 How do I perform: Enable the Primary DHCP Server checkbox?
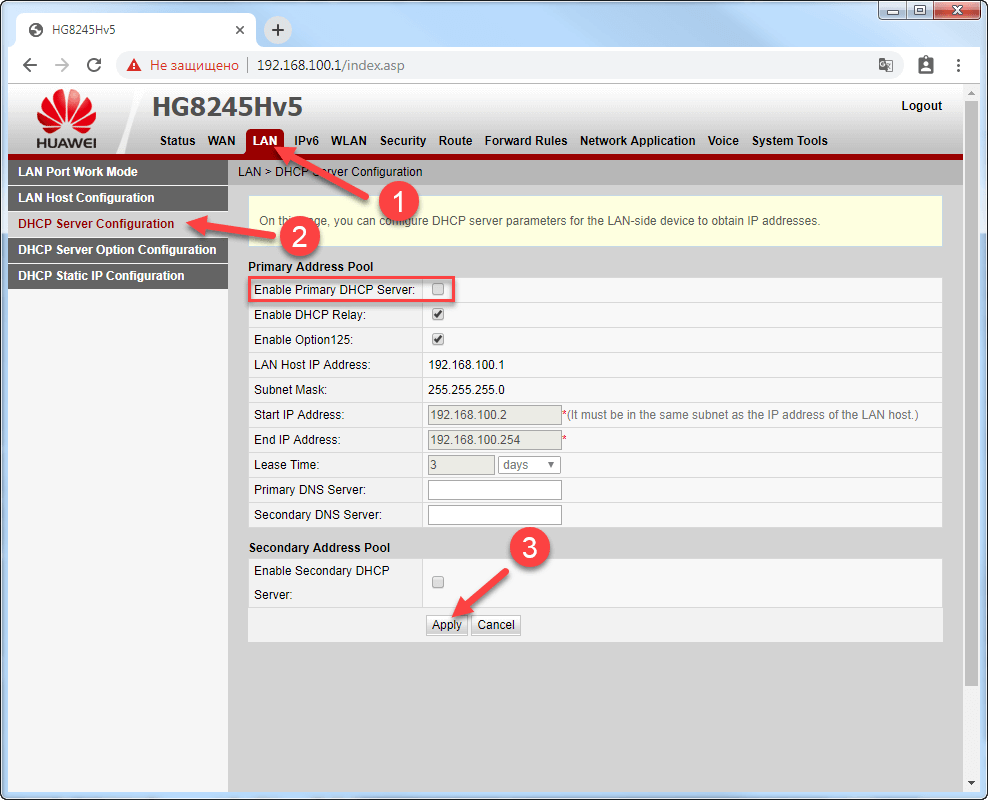437,288
